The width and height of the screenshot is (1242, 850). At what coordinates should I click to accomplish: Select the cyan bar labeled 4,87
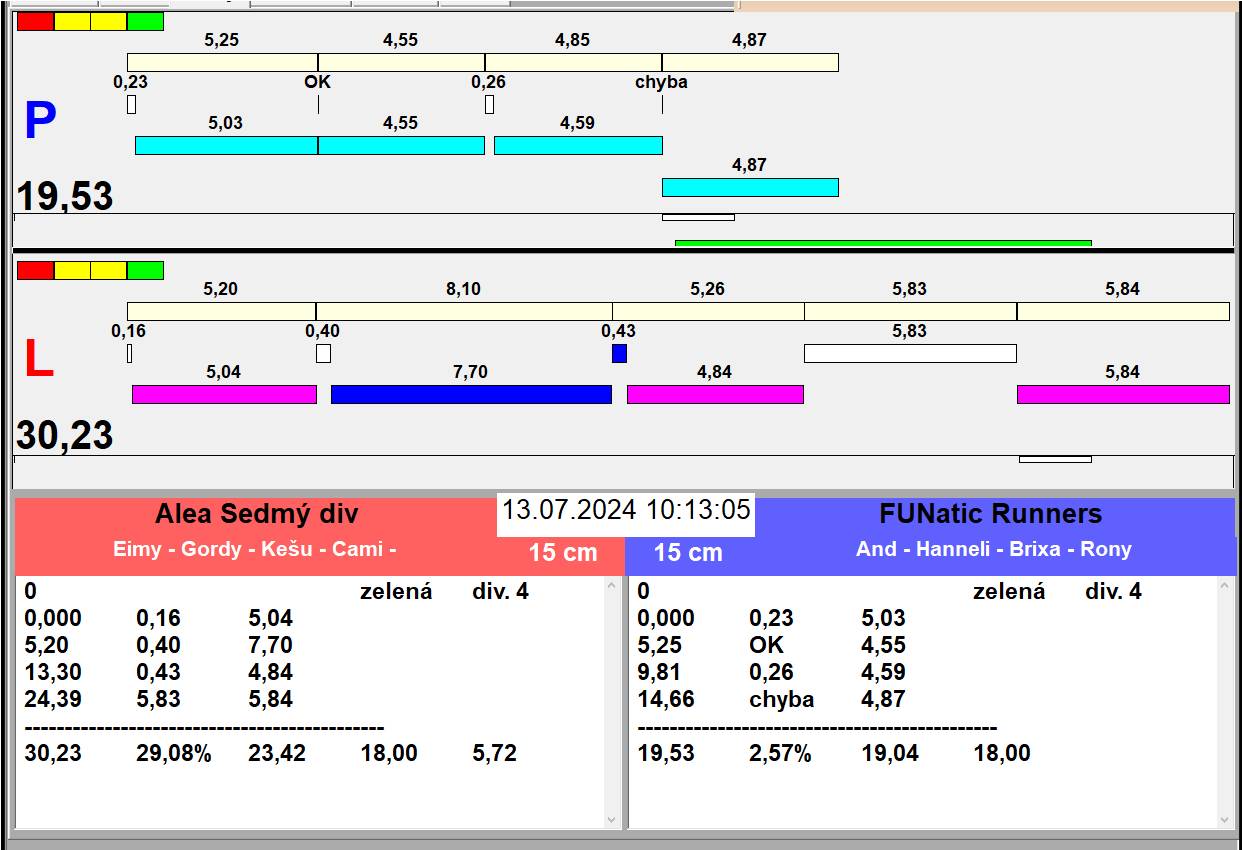(x=750, y=187)
